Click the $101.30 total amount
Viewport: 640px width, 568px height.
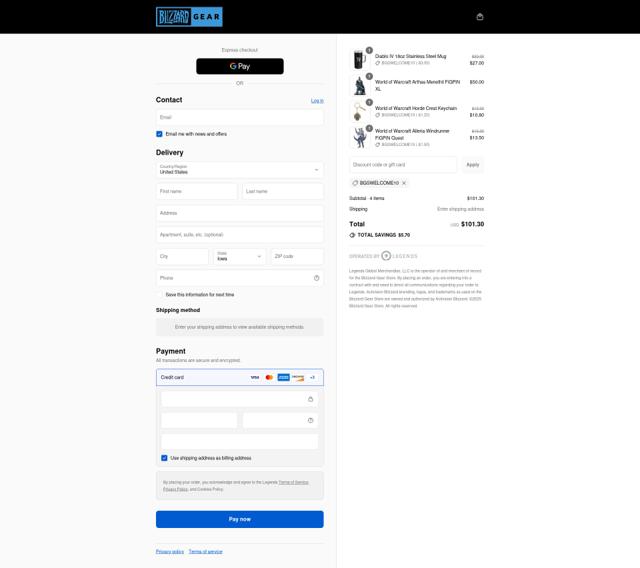click(x=472, y=224)
